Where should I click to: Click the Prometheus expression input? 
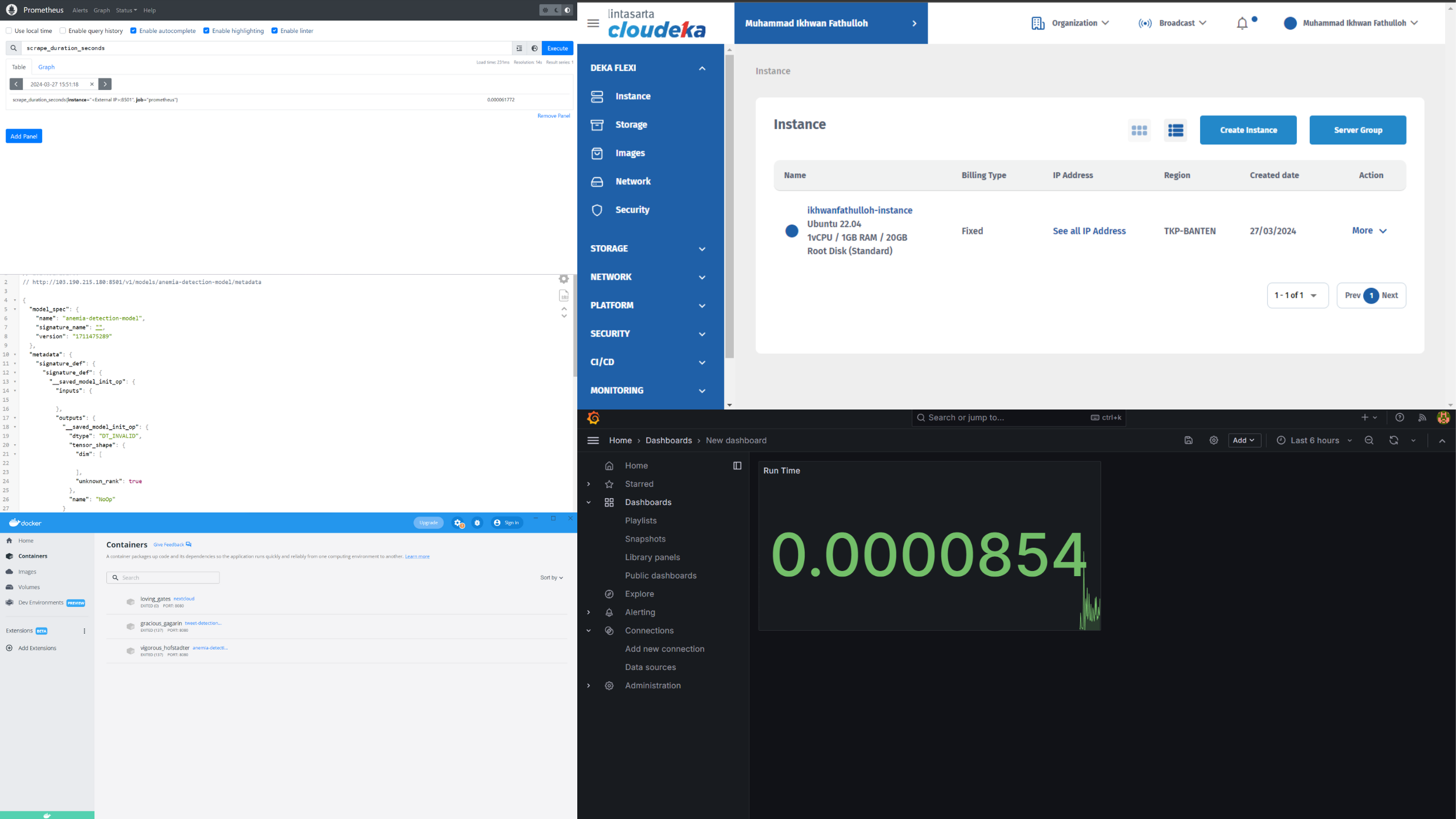point(267,48)
